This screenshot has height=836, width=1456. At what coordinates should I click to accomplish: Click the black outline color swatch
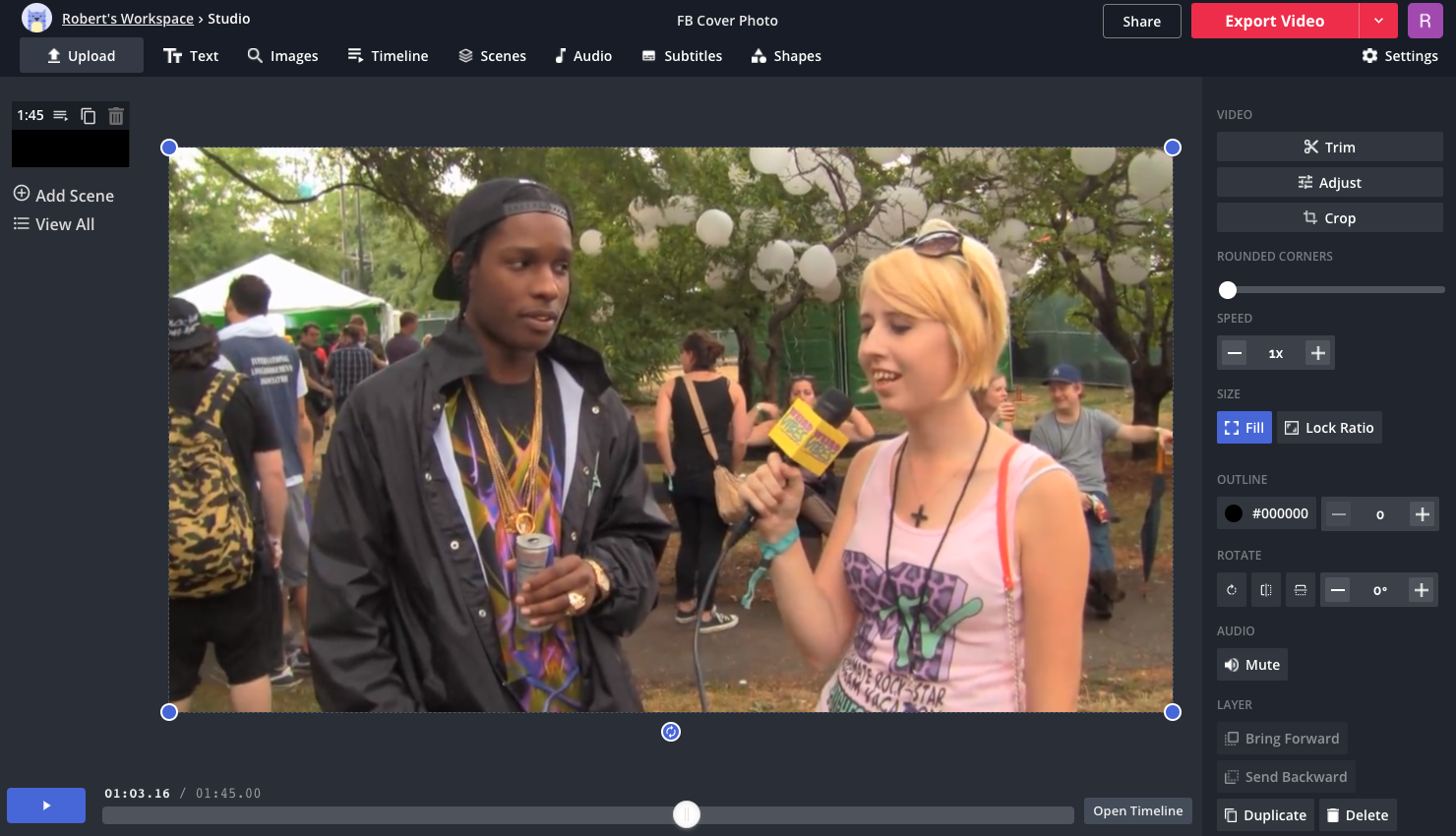click(1234, 513)
